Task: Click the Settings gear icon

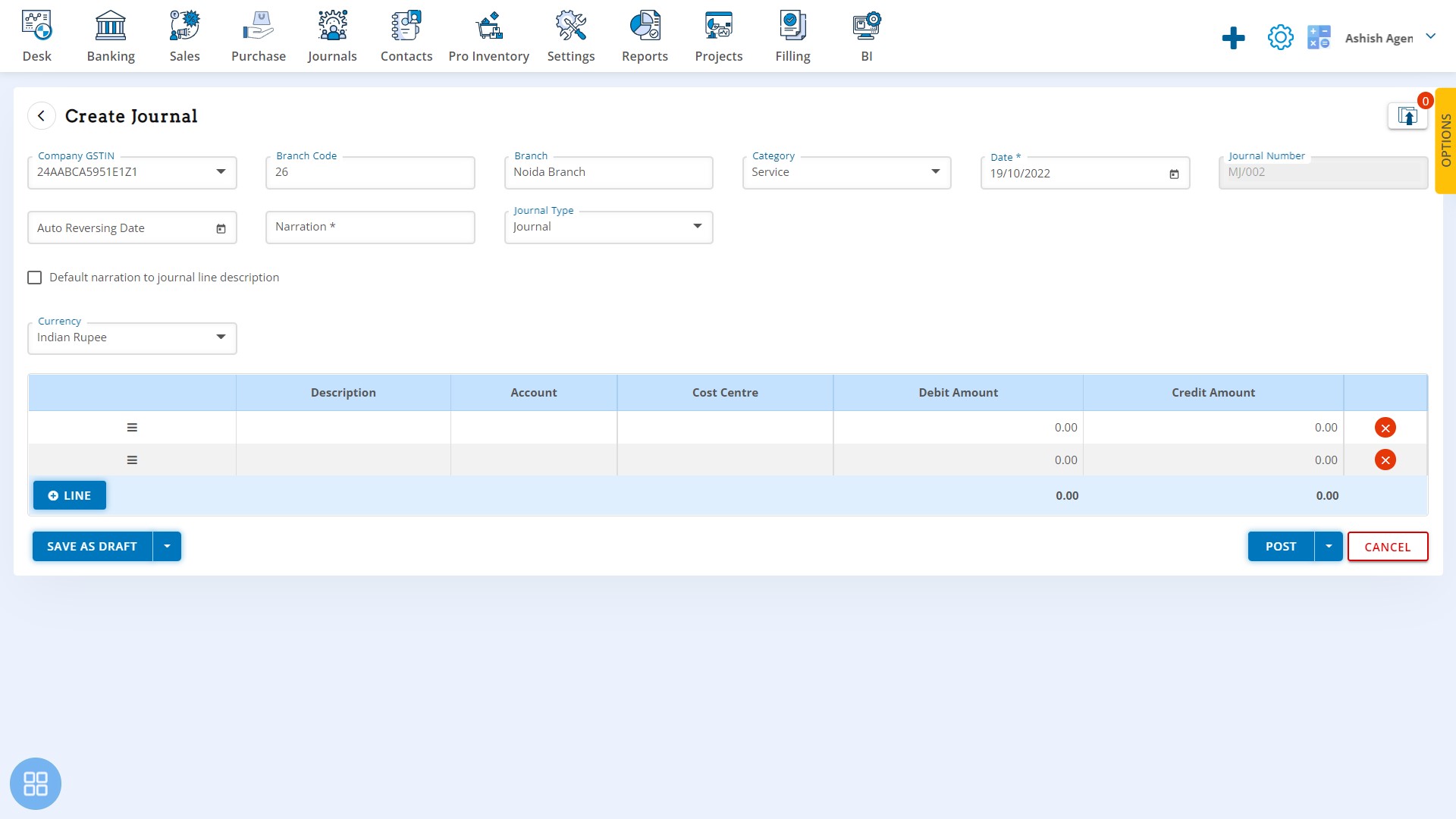Action: coord(1279,38)
